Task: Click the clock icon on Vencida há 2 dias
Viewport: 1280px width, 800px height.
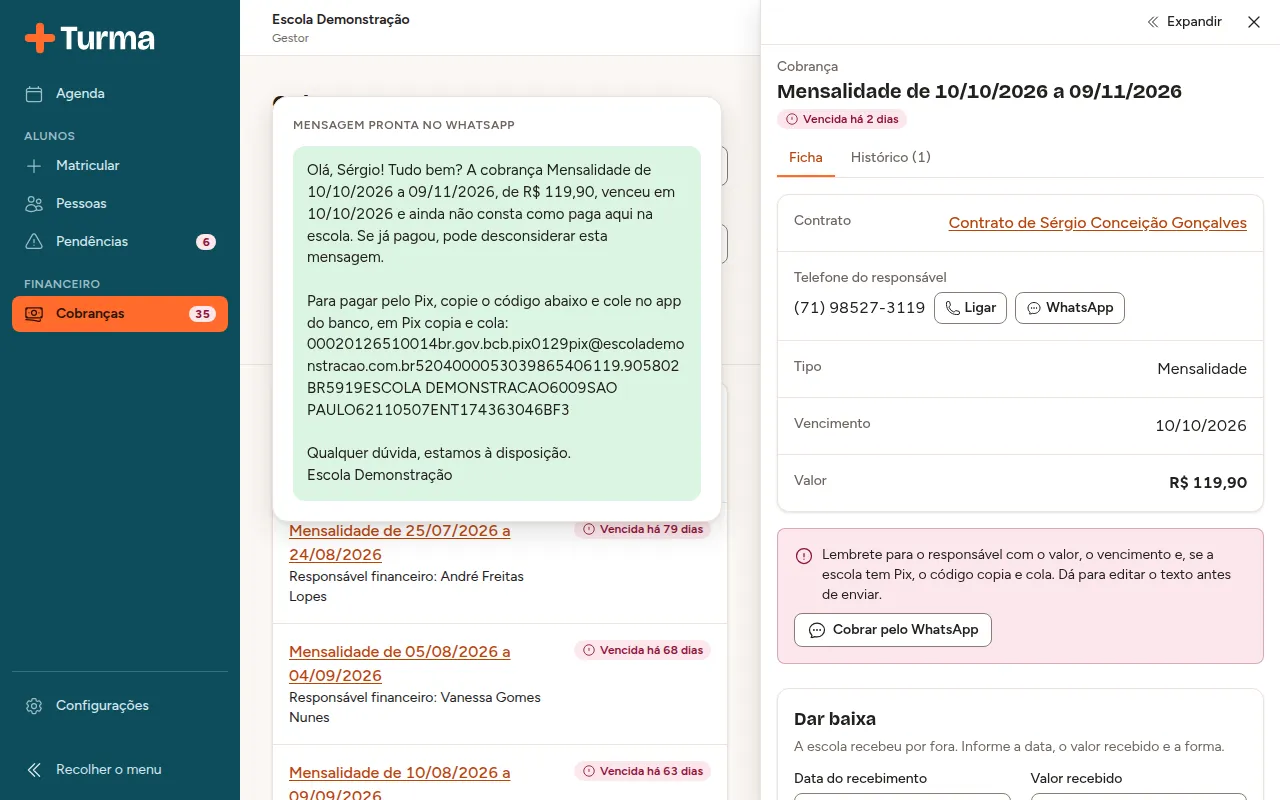Action: click(x=792, y=119)
